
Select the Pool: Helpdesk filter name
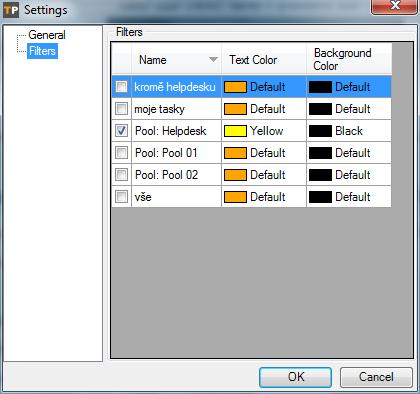[x=171, y=131]
